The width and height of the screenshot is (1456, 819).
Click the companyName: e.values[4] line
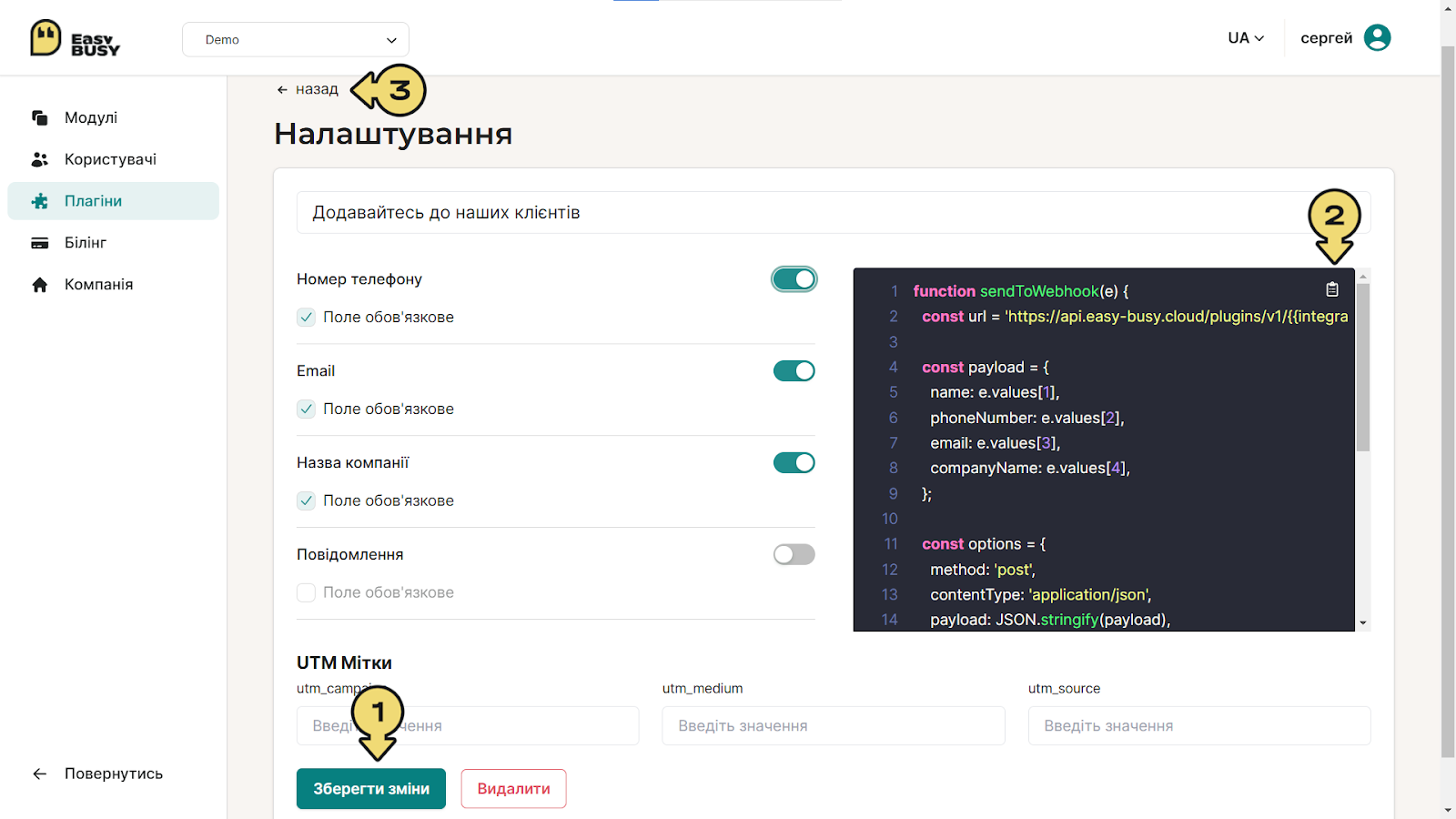(1030, 468)
